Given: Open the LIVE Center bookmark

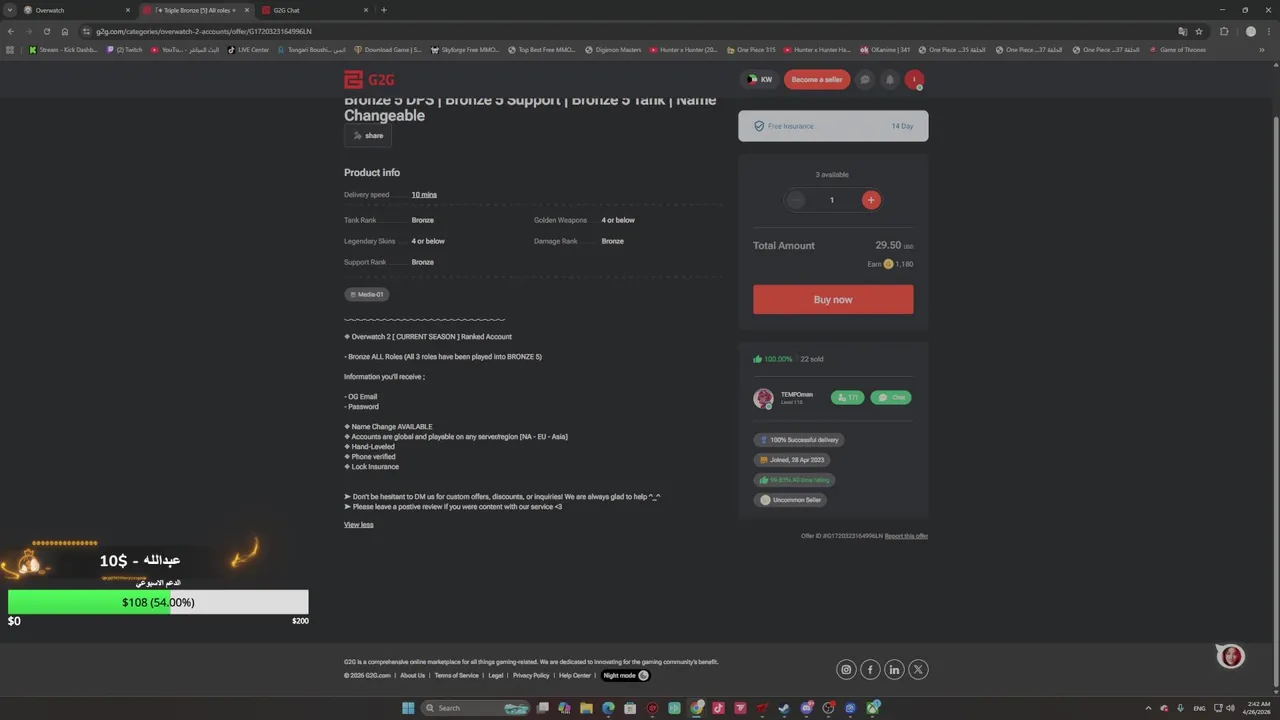Looking at the screenshot, I should (248, 50).
